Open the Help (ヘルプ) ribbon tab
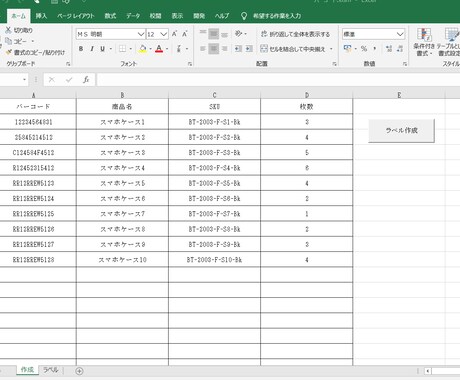The height and width of the screenshot is (380, 460). 222,16
